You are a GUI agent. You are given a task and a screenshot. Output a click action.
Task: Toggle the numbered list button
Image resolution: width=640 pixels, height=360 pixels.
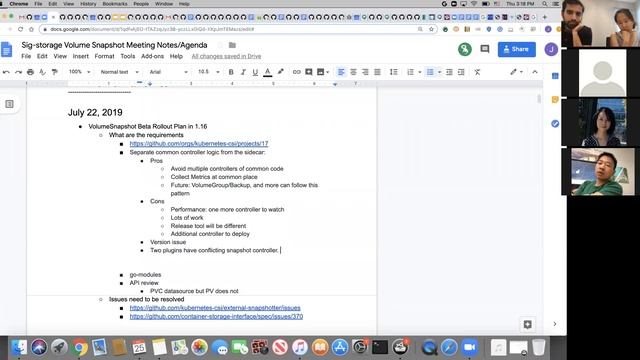click(411, 72)
